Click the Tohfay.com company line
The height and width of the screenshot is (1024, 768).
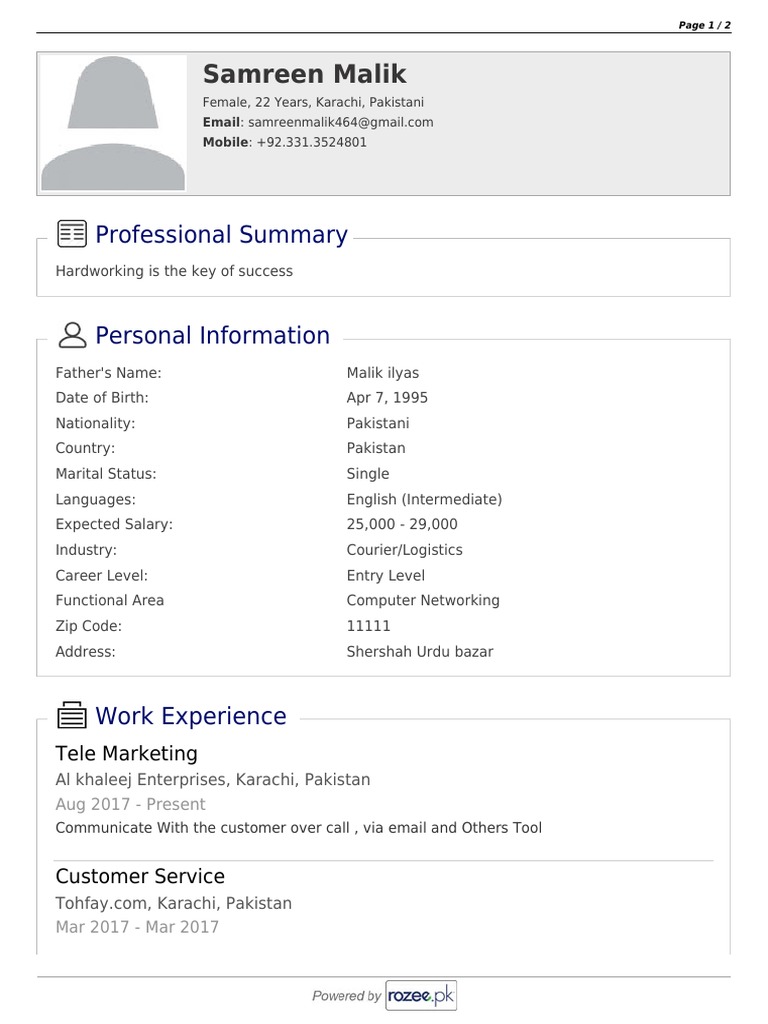coord(173,903)
